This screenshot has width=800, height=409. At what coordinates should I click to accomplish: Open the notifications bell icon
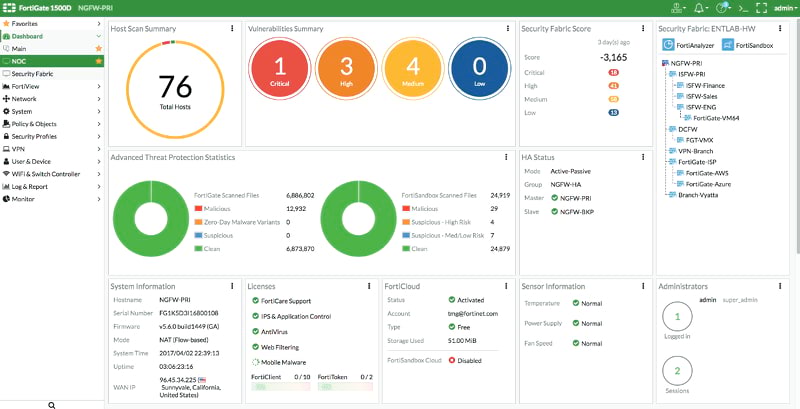[x=698, y=8]
